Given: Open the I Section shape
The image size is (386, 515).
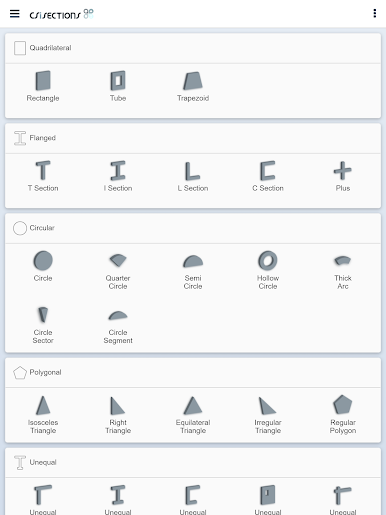Looking at the screenshot, I should (x=118, y=176).
